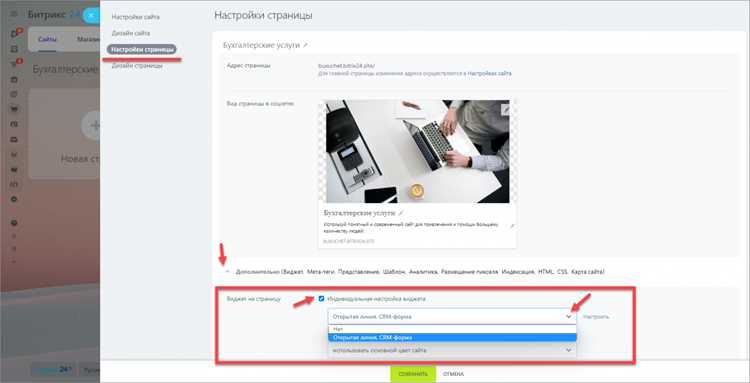Click pencil beside preview card title
Image resolution: width=750 pixels, height=383 pixels.
point(401,213)
